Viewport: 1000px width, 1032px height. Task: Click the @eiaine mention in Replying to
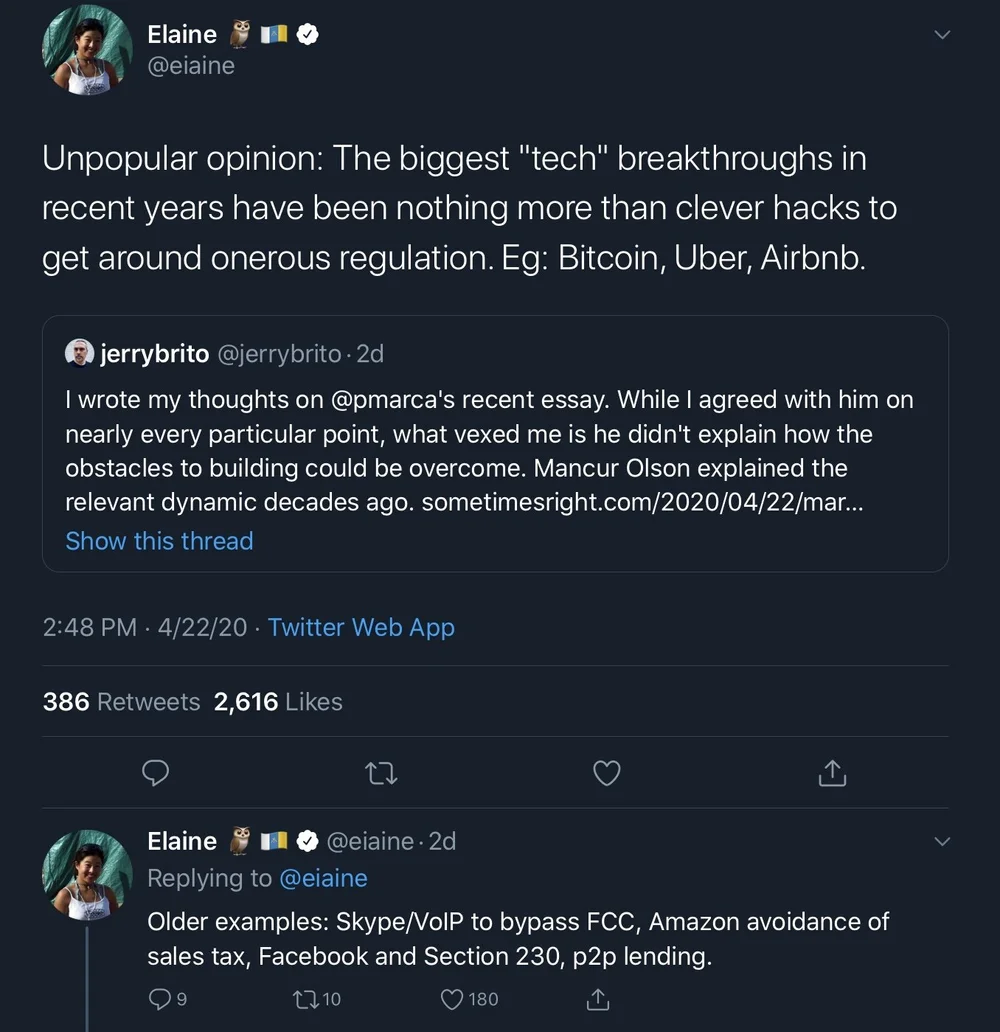pos(323,878)
